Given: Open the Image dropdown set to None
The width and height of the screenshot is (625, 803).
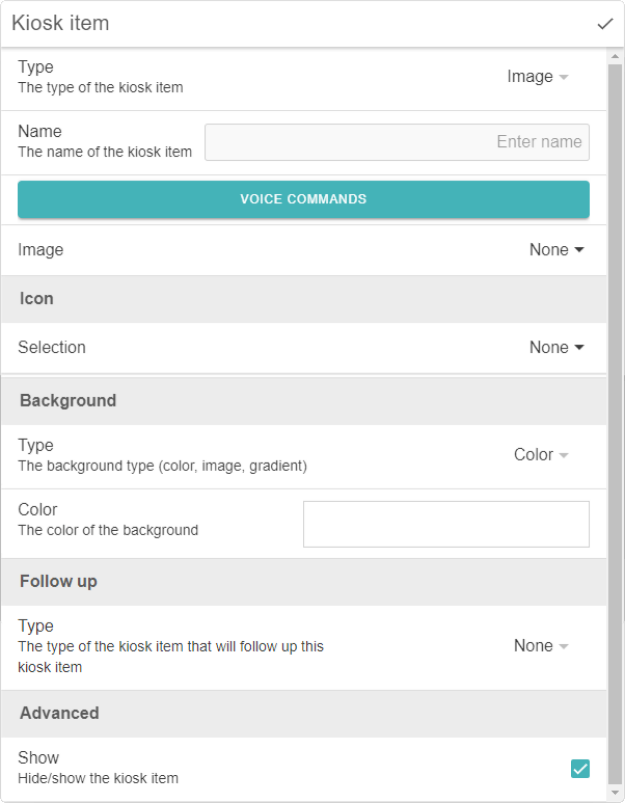Looking at the screenshot, I should coord(556,250).
